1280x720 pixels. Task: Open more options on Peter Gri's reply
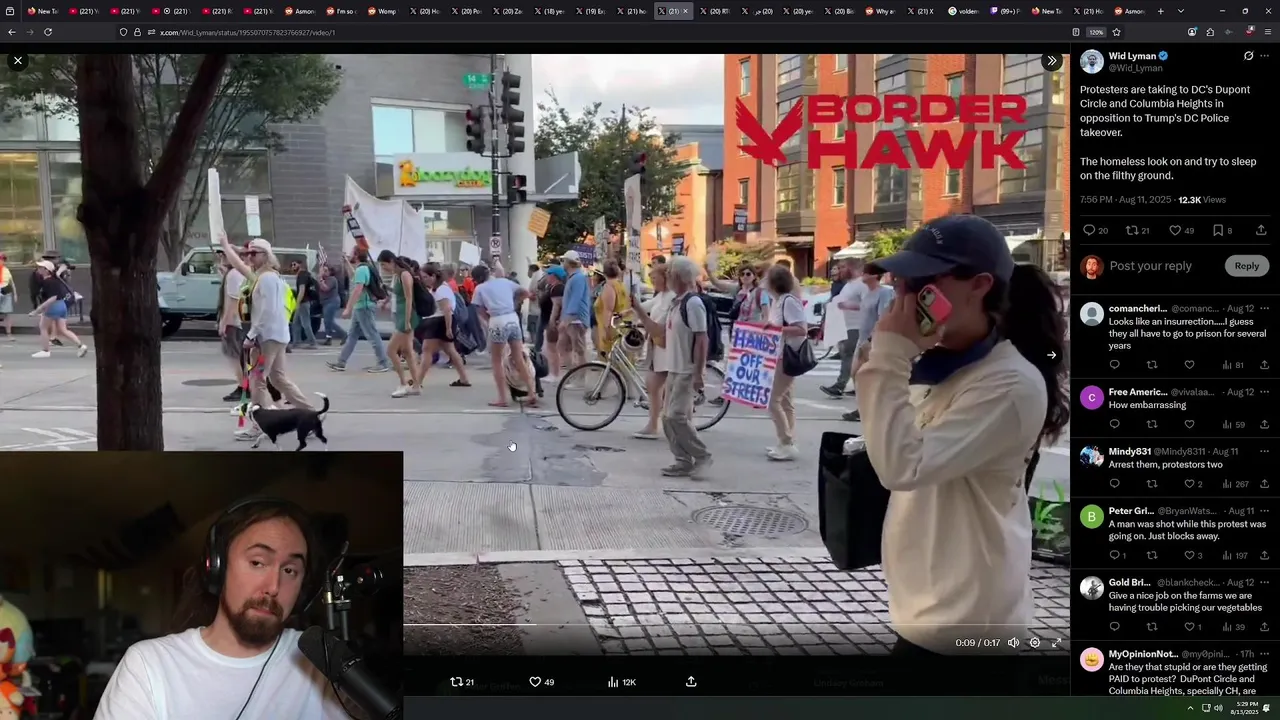(x=1265, y=511)
